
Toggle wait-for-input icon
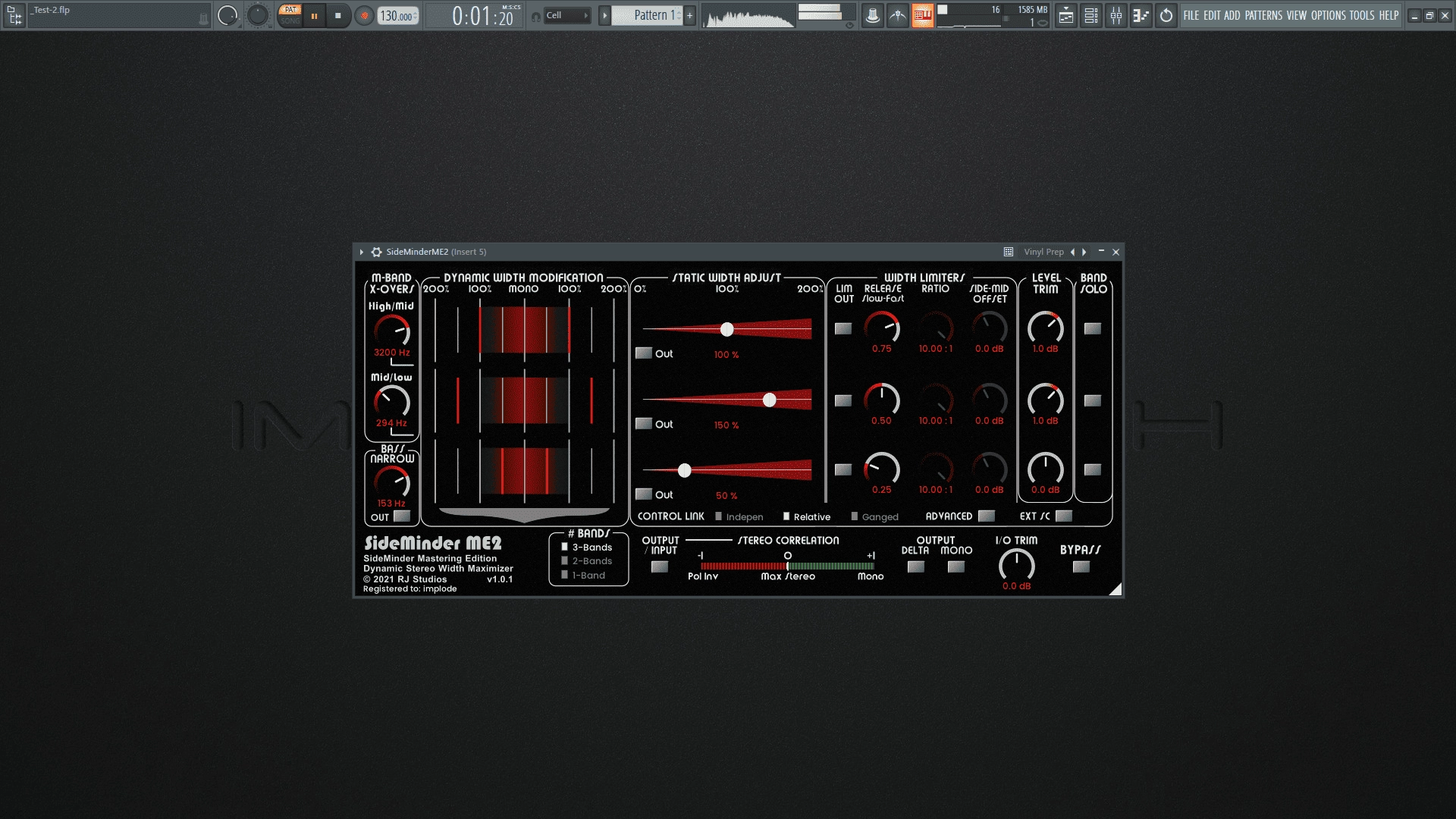click(x=898, y=15)
